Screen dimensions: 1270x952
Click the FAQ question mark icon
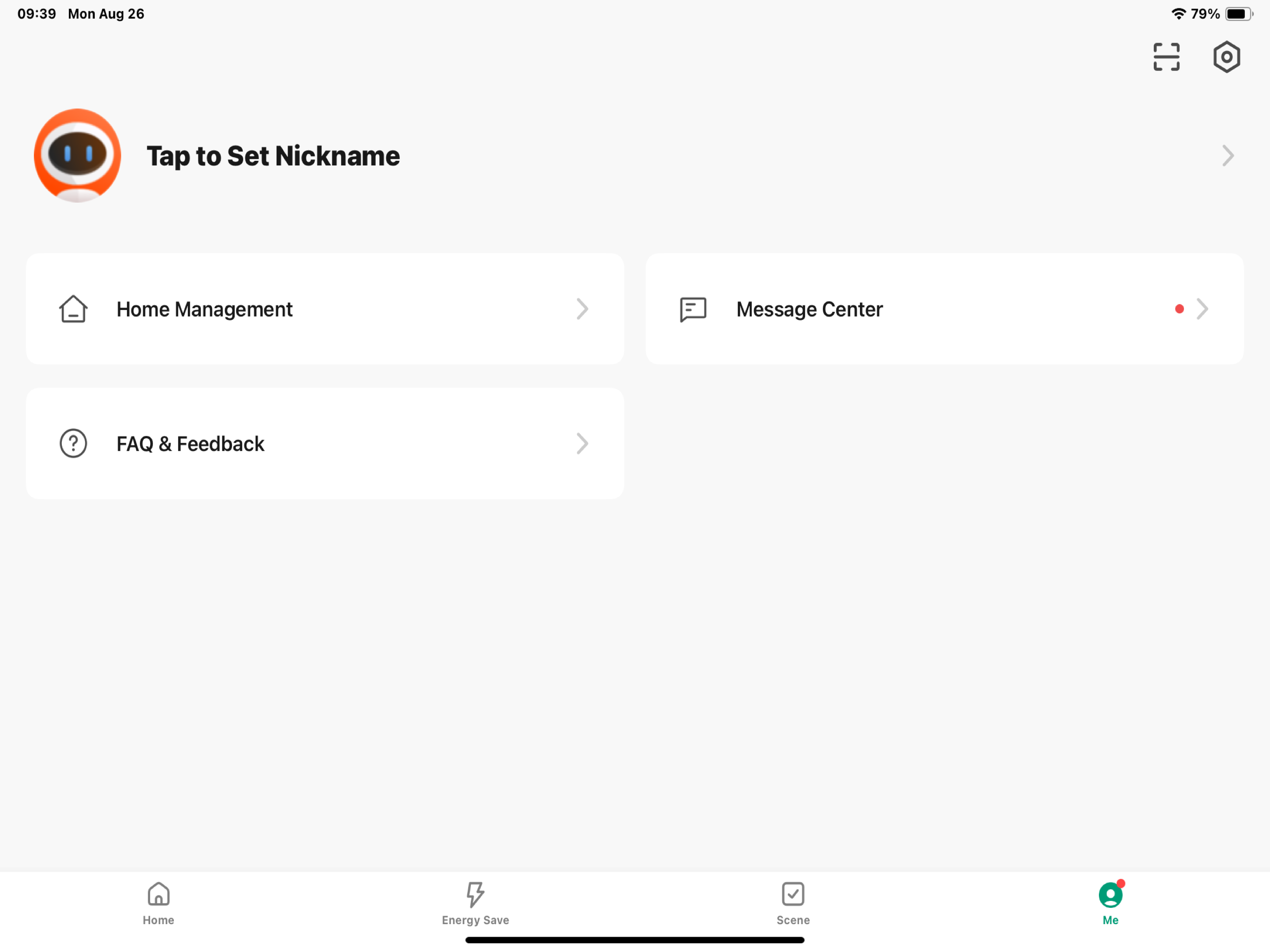click(x=73, y=443)
